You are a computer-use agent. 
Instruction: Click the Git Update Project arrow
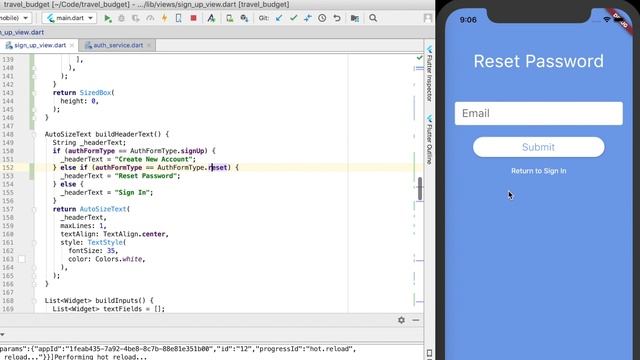(279, 18)
